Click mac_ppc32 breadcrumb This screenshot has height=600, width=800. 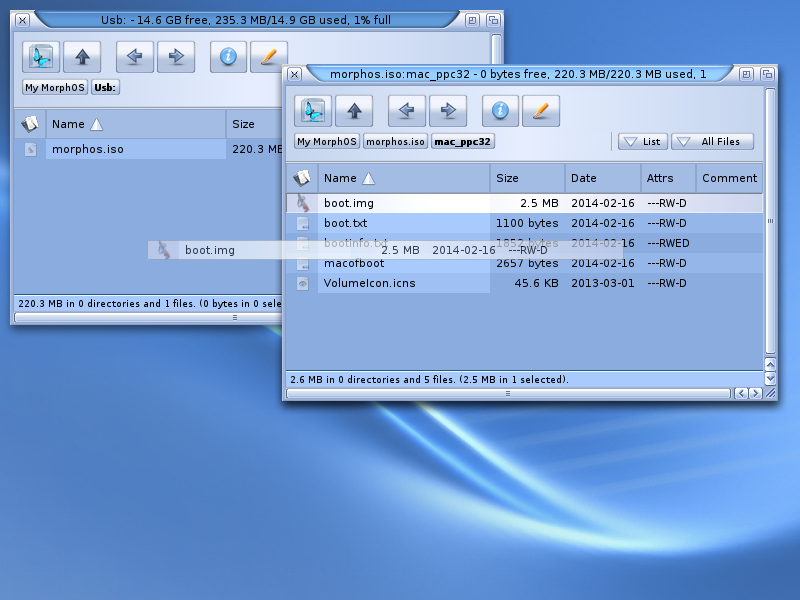click(463, 142)
